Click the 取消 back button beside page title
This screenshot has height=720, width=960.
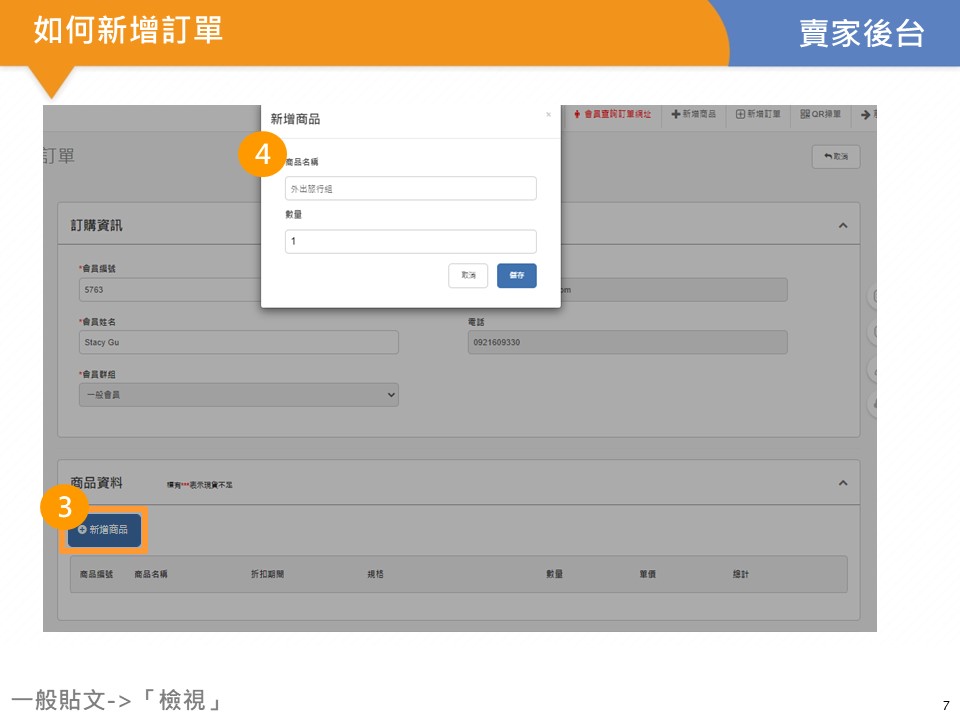[835, 157]
